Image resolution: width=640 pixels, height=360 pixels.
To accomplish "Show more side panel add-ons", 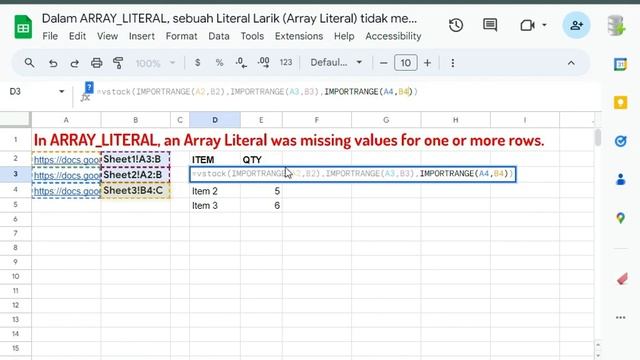I will click(x=620, y=318).
